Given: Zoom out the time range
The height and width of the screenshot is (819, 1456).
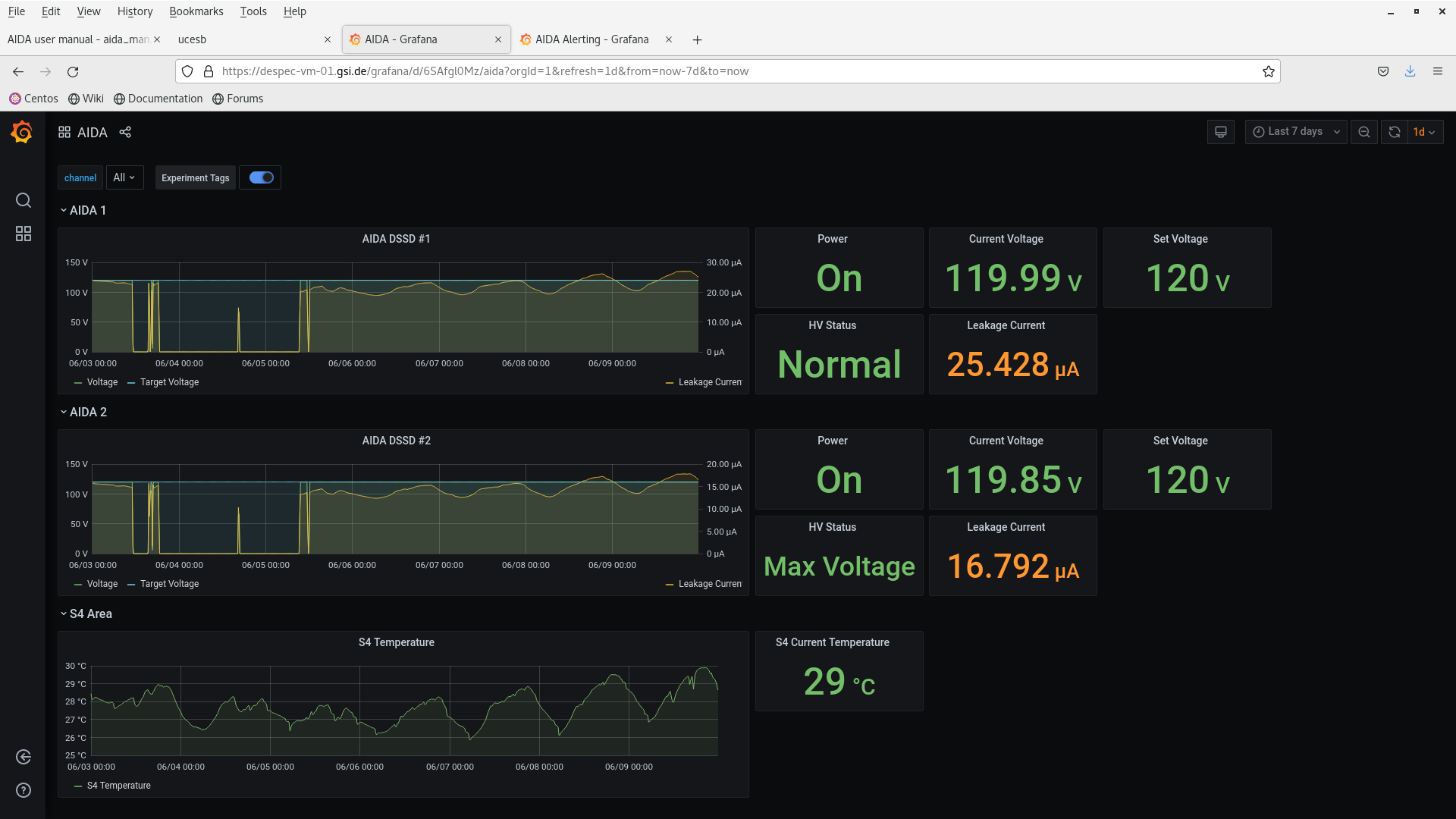Looking at the screenshot, I should pos(1363,132).
